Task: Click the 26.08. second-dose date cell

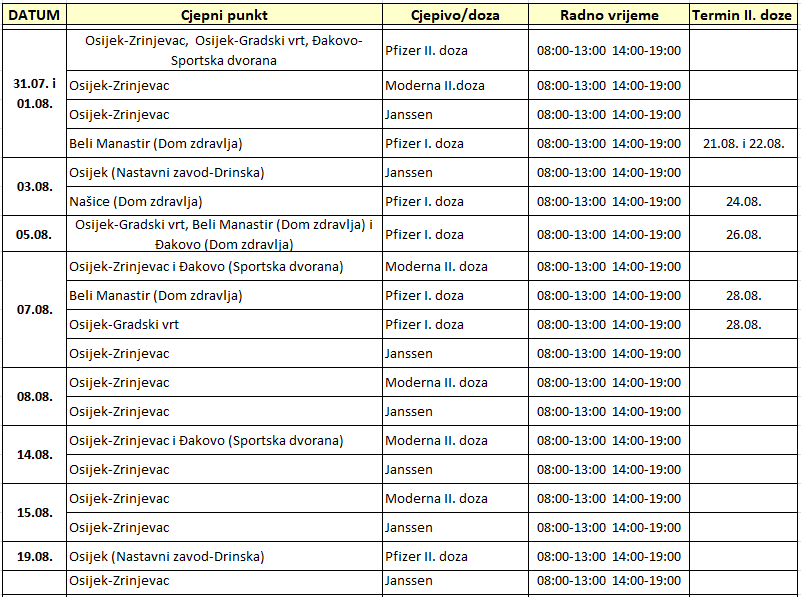Action: pyautogui.click(x=743, y=235)
